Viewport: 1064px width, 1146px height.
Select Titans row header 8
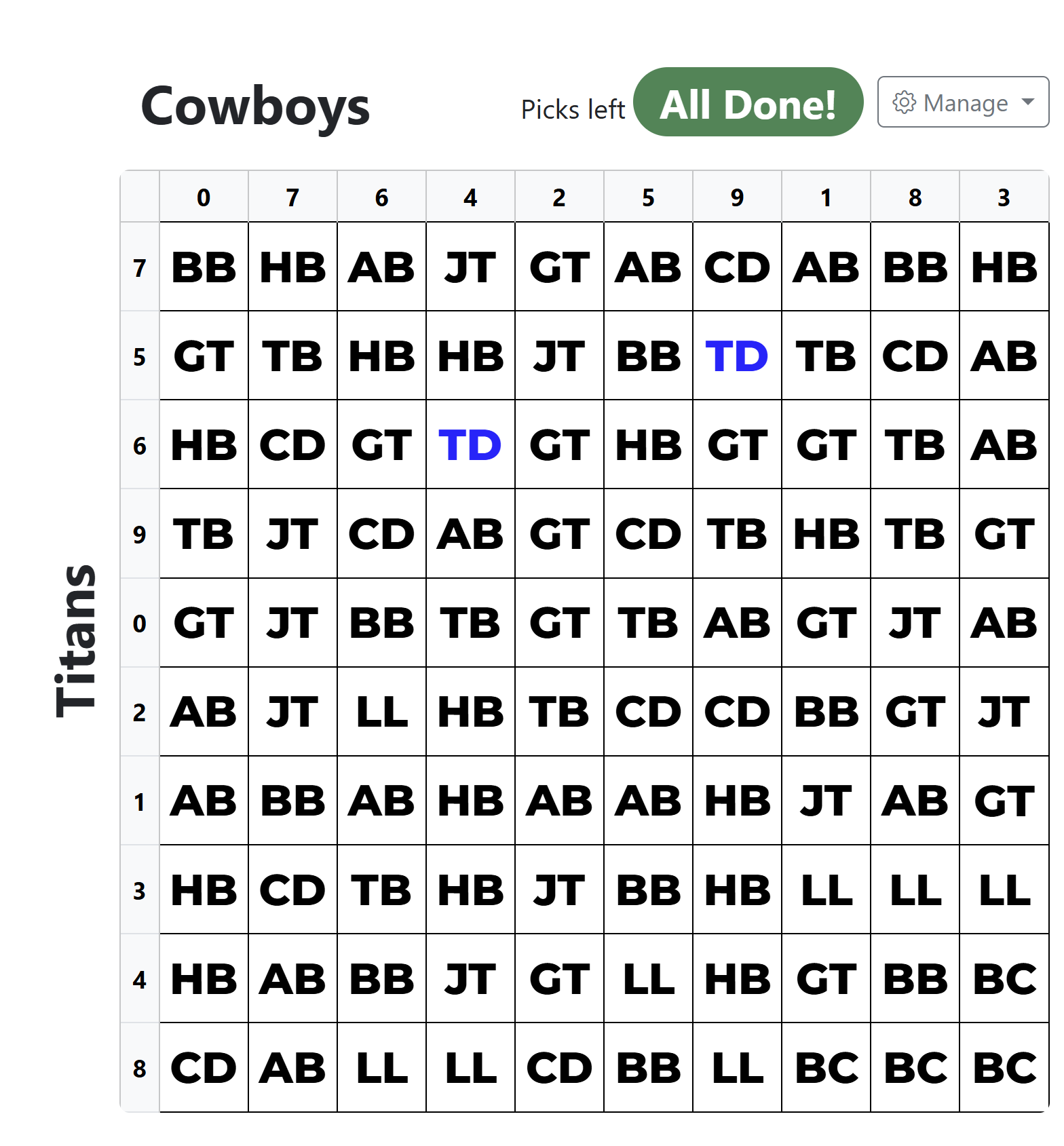click(140, 1068)
